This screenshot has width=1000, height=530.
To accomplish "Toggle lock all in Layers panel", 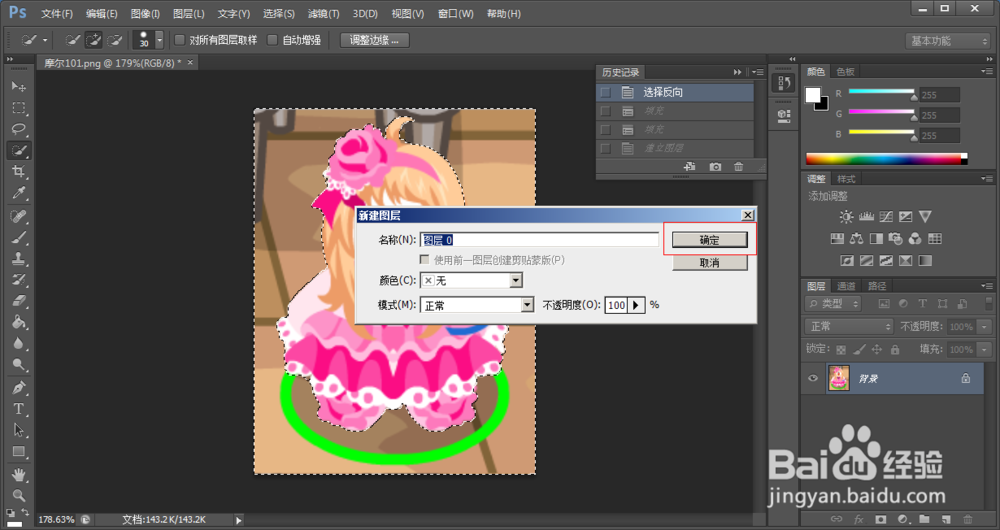I will point(895,350).
